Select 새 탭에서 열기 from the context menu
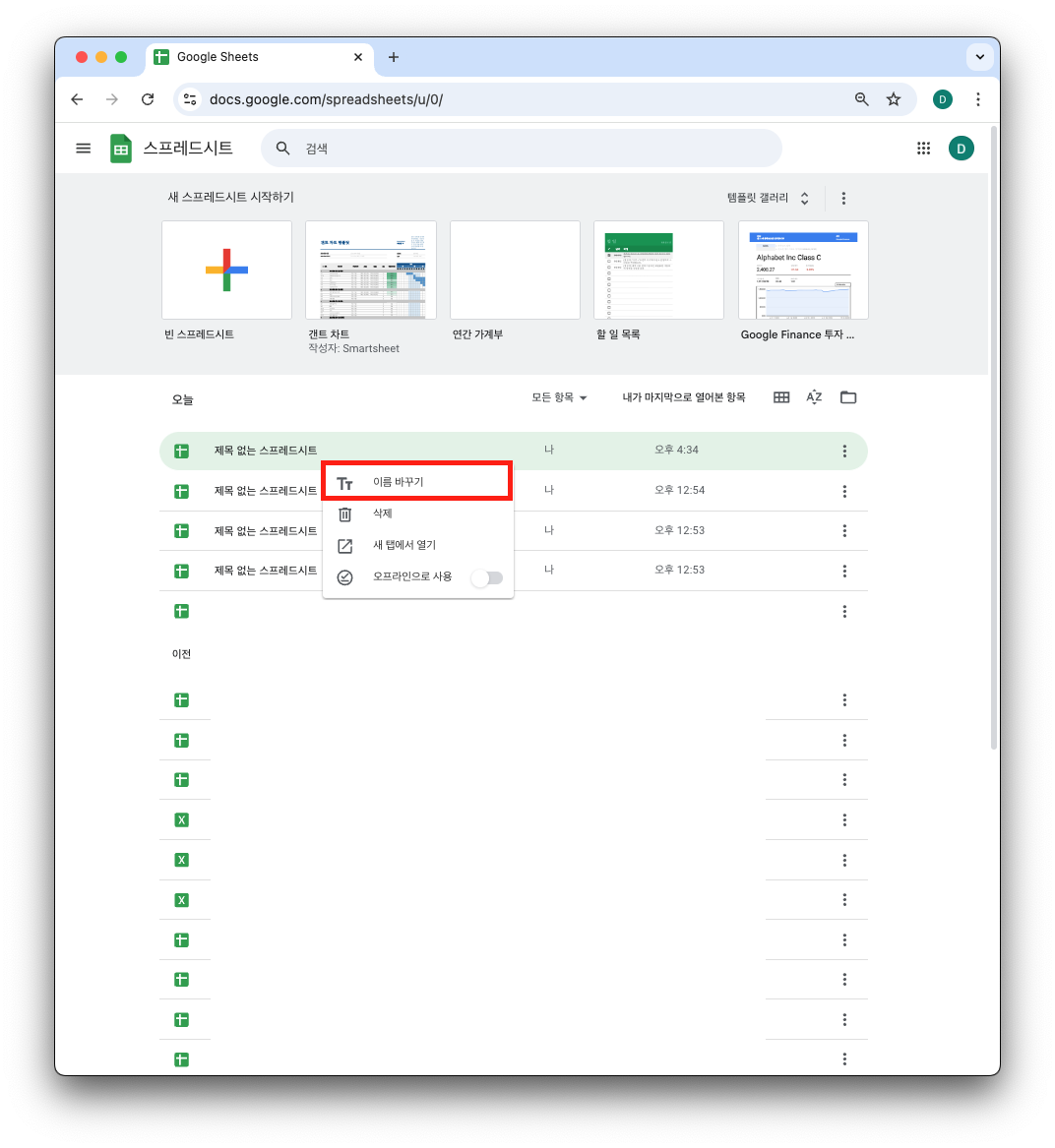This screenshot has height=1148, width=1055. click(418, 545)
